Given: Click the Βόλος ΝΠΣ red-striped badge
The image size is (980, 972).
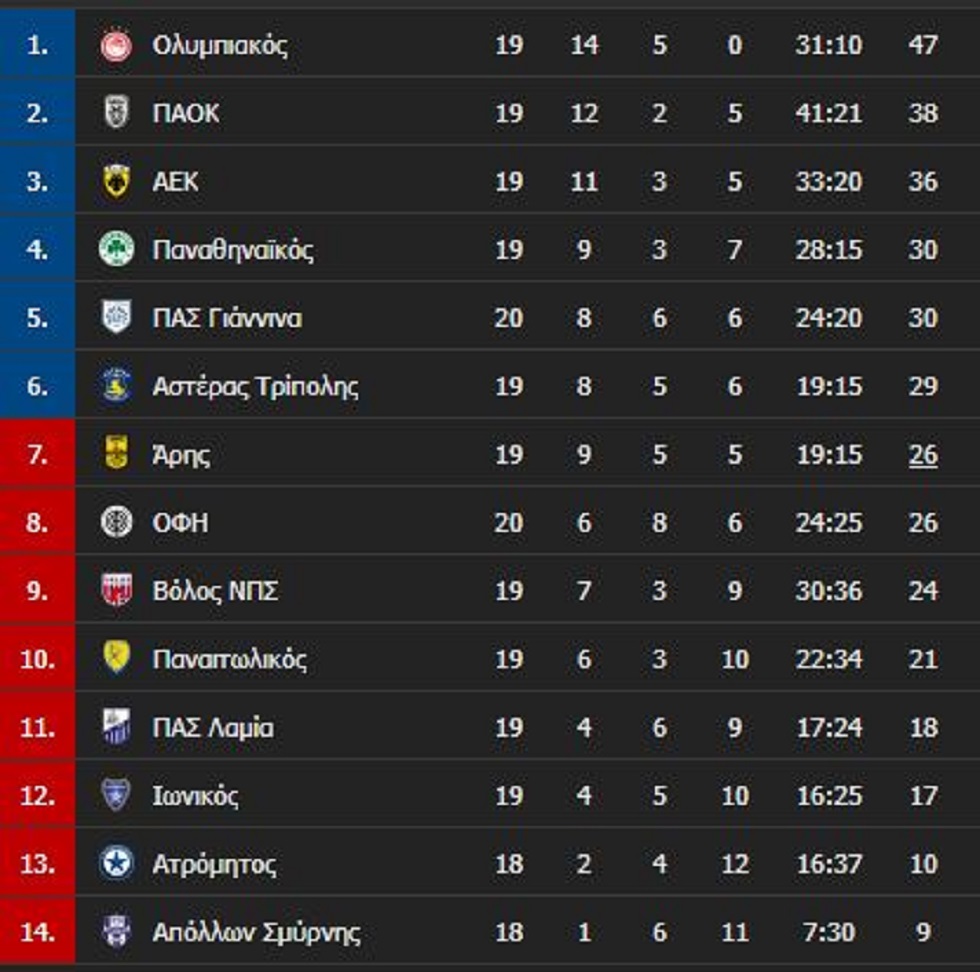Looking at the screenshot, I should (x=116, y=591).
